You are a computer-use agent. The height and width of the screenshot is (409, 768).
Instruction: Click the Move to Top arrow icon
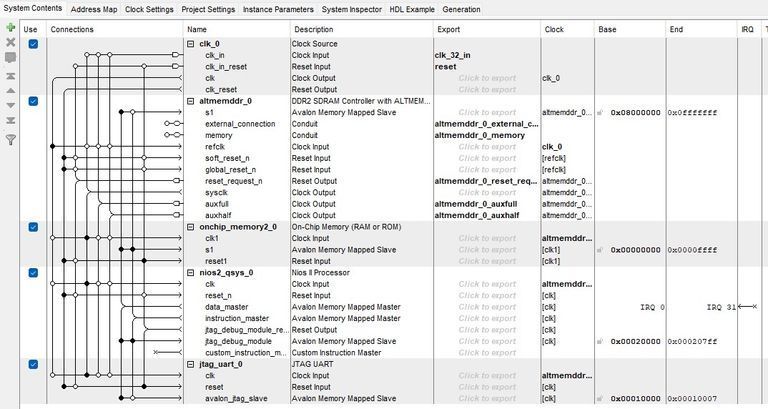pos(10,75)
